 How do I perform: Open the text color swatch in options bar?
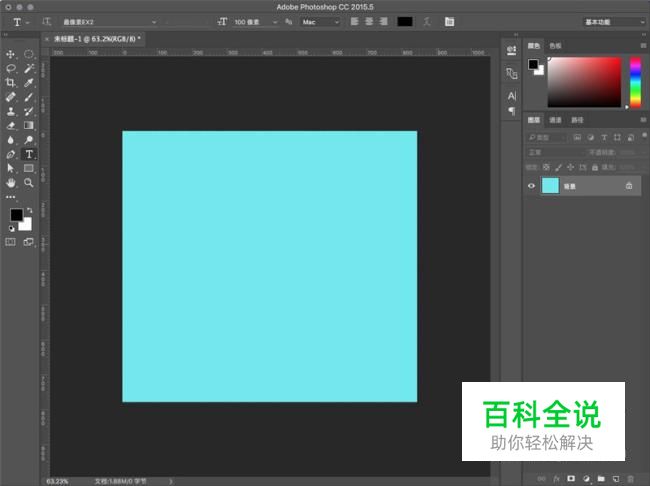pos(404,21)
